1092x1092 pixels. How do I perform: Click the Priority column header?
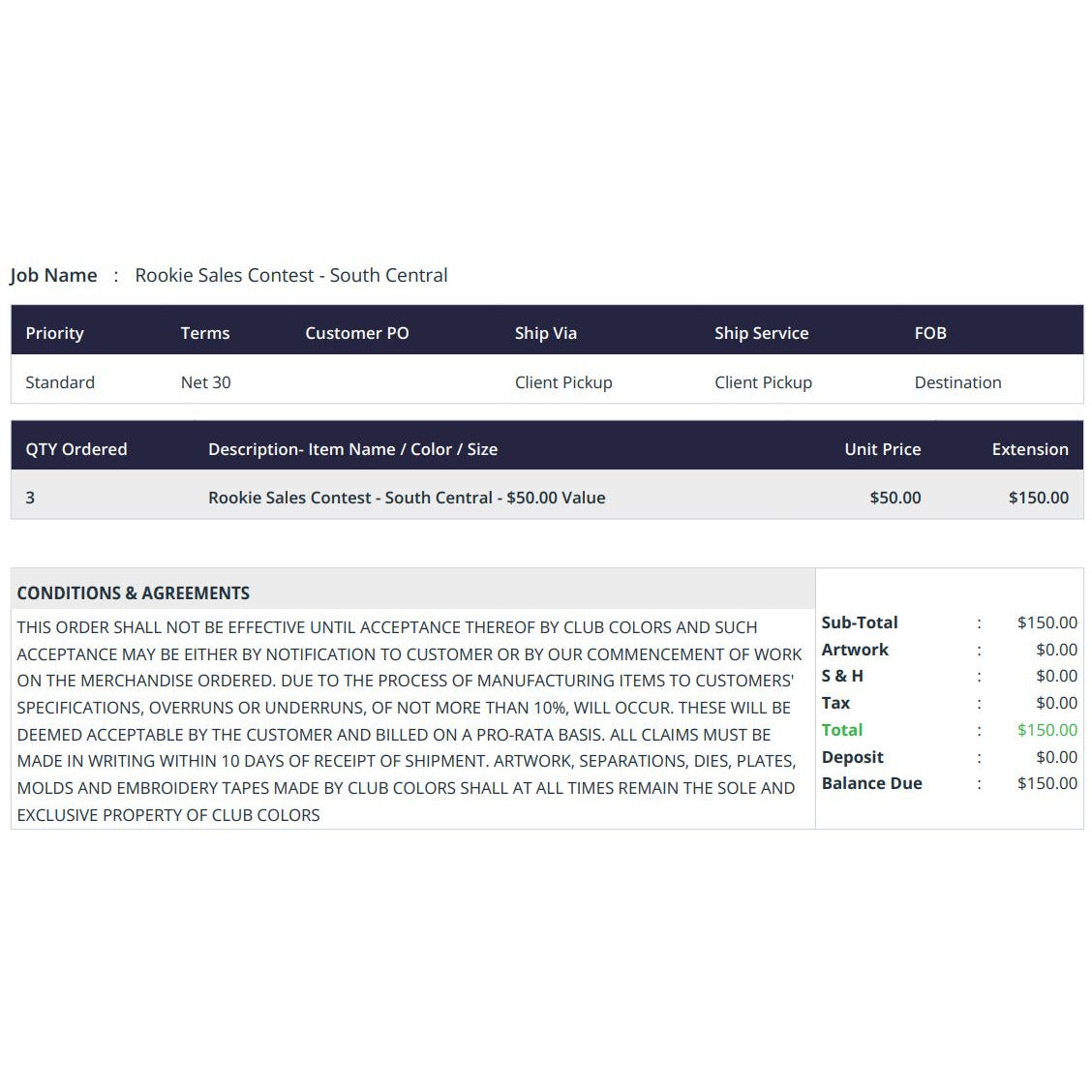[54, 333]
